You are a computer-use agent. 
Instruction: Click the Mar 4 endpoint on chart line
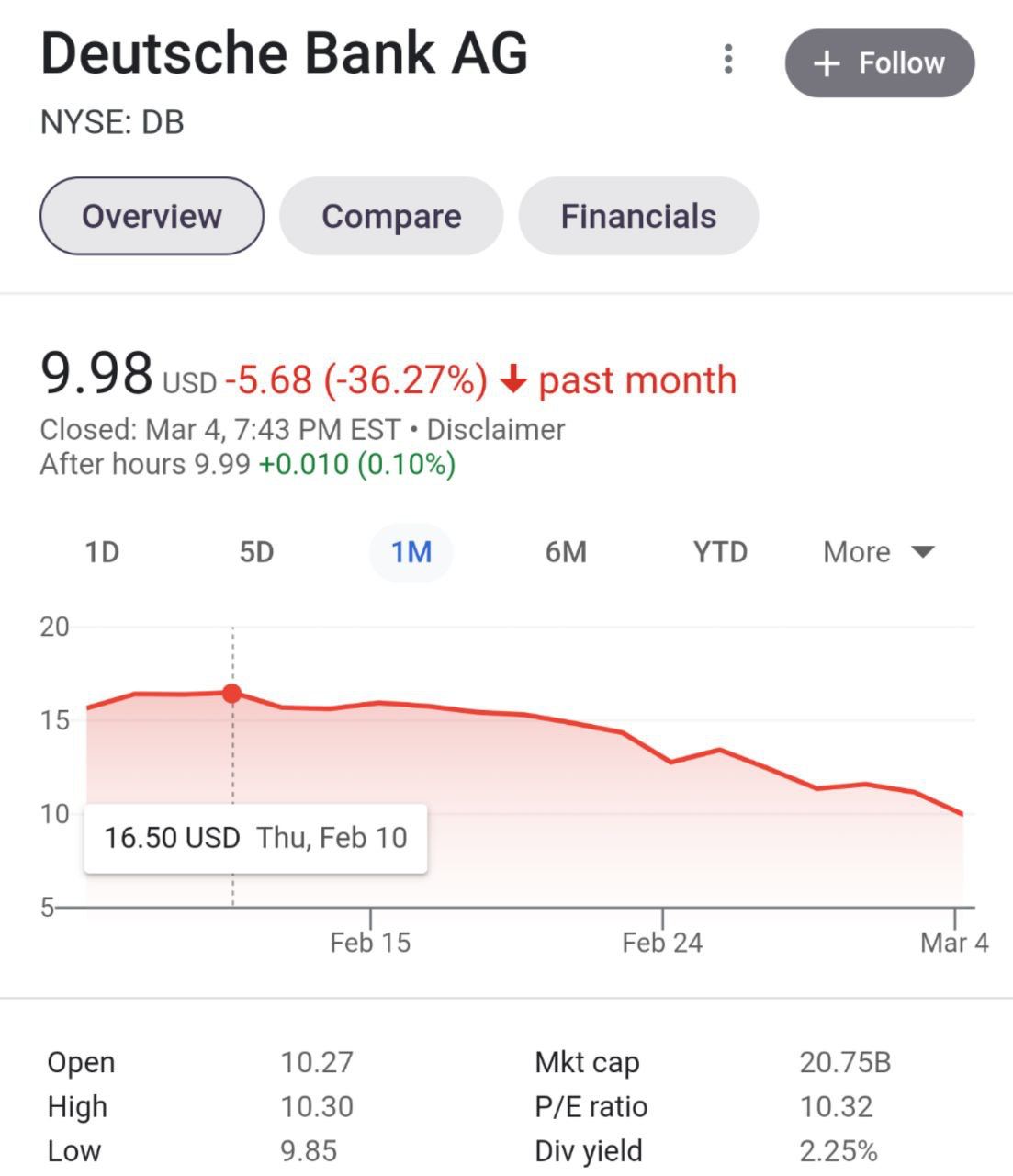coord(962,814)
